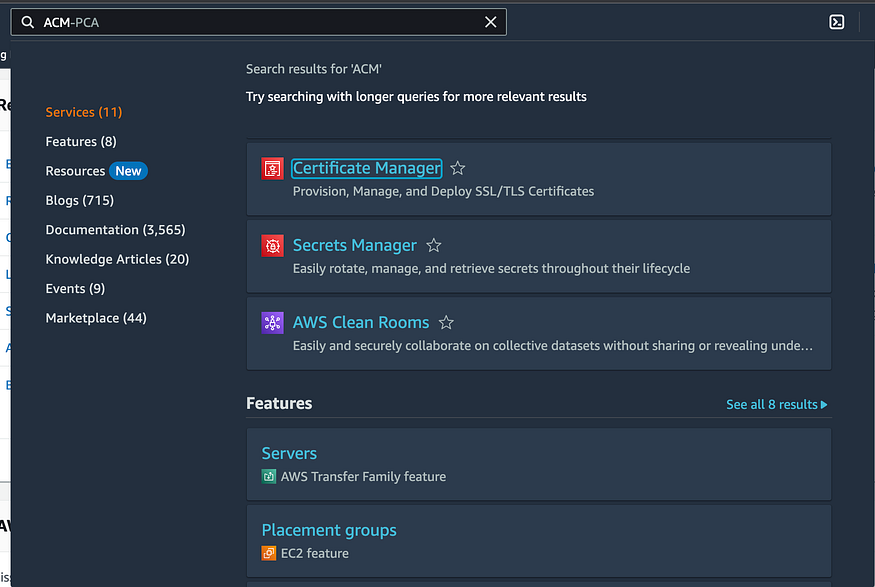Clear the search box with X
Viewport: 875px width, 587px height.
coord(491,22)
